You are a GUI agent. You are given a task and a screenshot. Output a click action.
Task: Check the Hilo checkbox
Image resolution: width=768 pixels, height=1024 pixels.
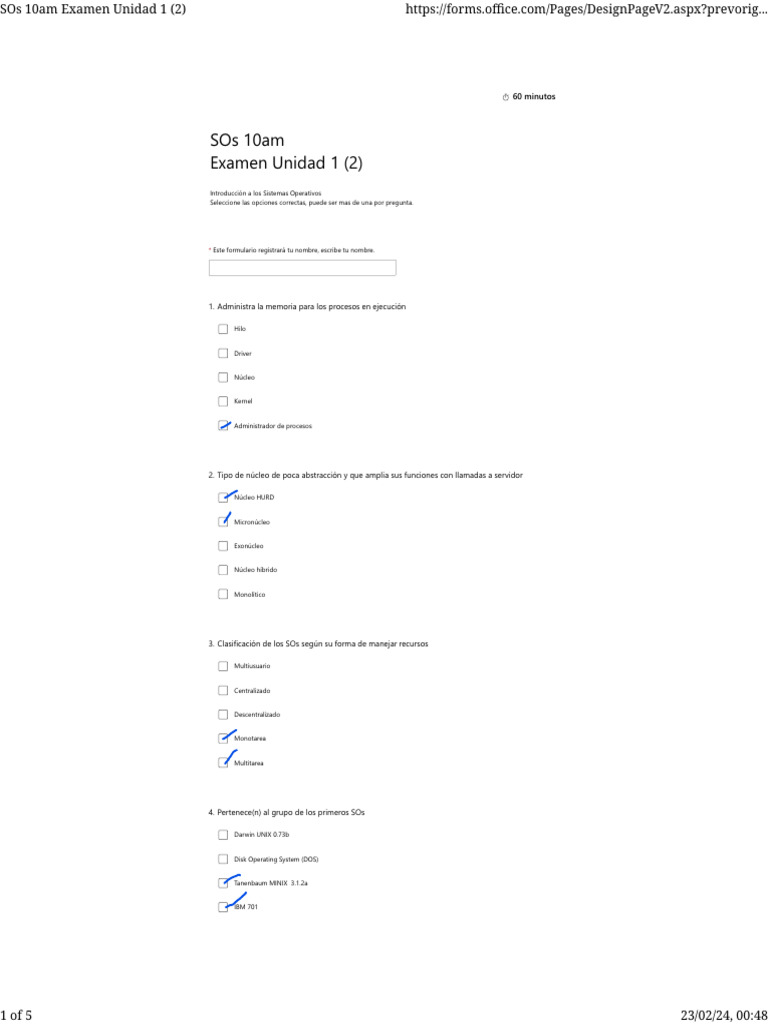pyautogui.click(x=223, y=329)
